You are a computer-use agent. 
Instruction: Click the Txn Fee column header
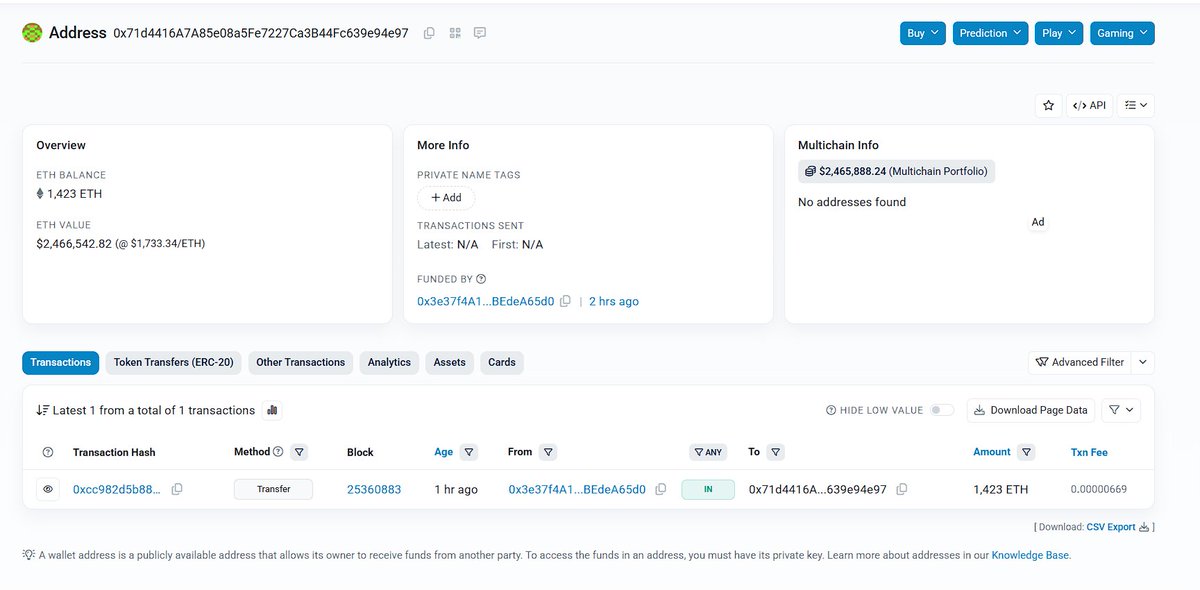pyautogui.click(x=1089, y=452)
